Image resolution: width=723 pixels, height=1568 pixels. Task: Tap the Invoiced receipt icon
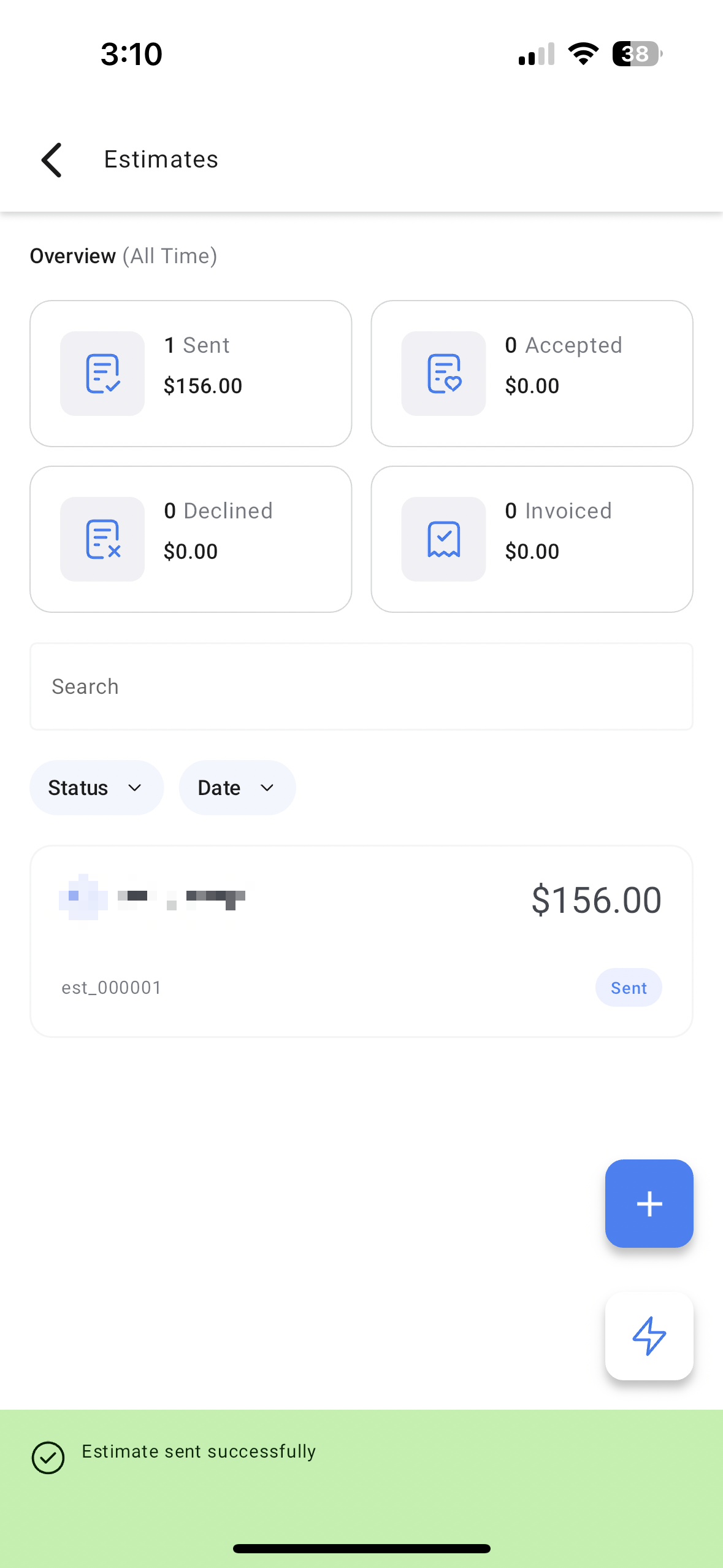coord(443,539)
